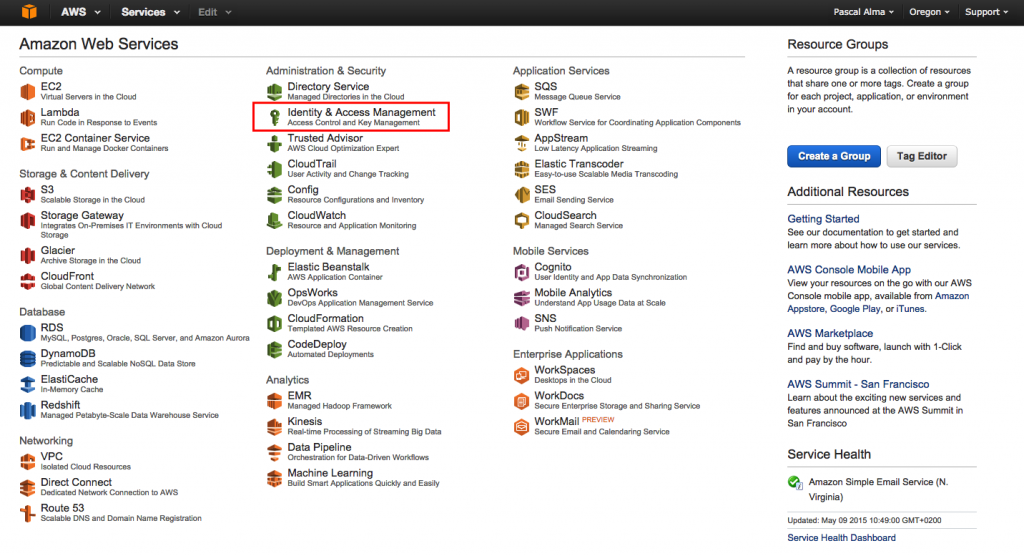Viewport: 1024px width, 556px height.
Task: Open the SNS service icon
Action: pos(521,324)
